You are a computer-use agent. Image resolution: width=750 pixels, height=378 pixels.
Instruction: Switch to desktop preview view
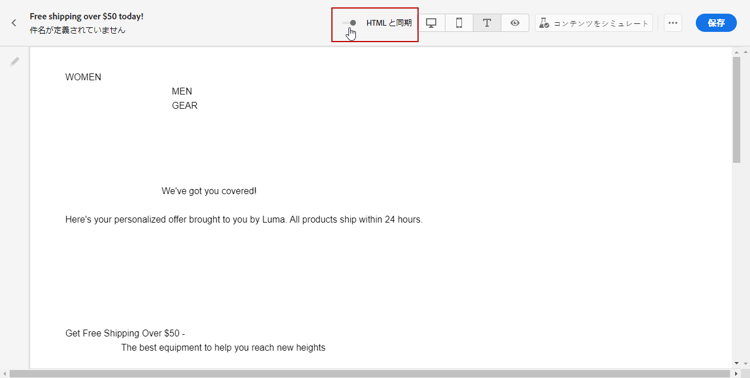click(x=431, y=22)
